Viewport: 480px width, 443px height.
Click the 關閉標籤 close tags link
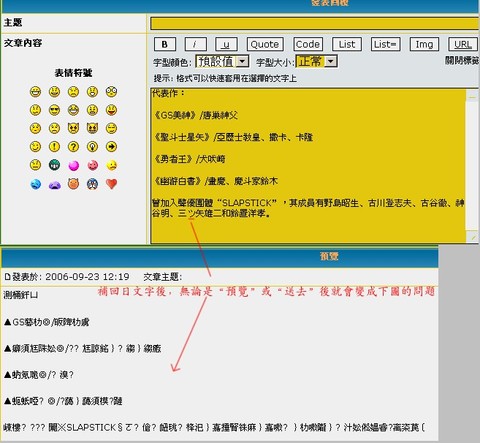[x=462, y=60]
